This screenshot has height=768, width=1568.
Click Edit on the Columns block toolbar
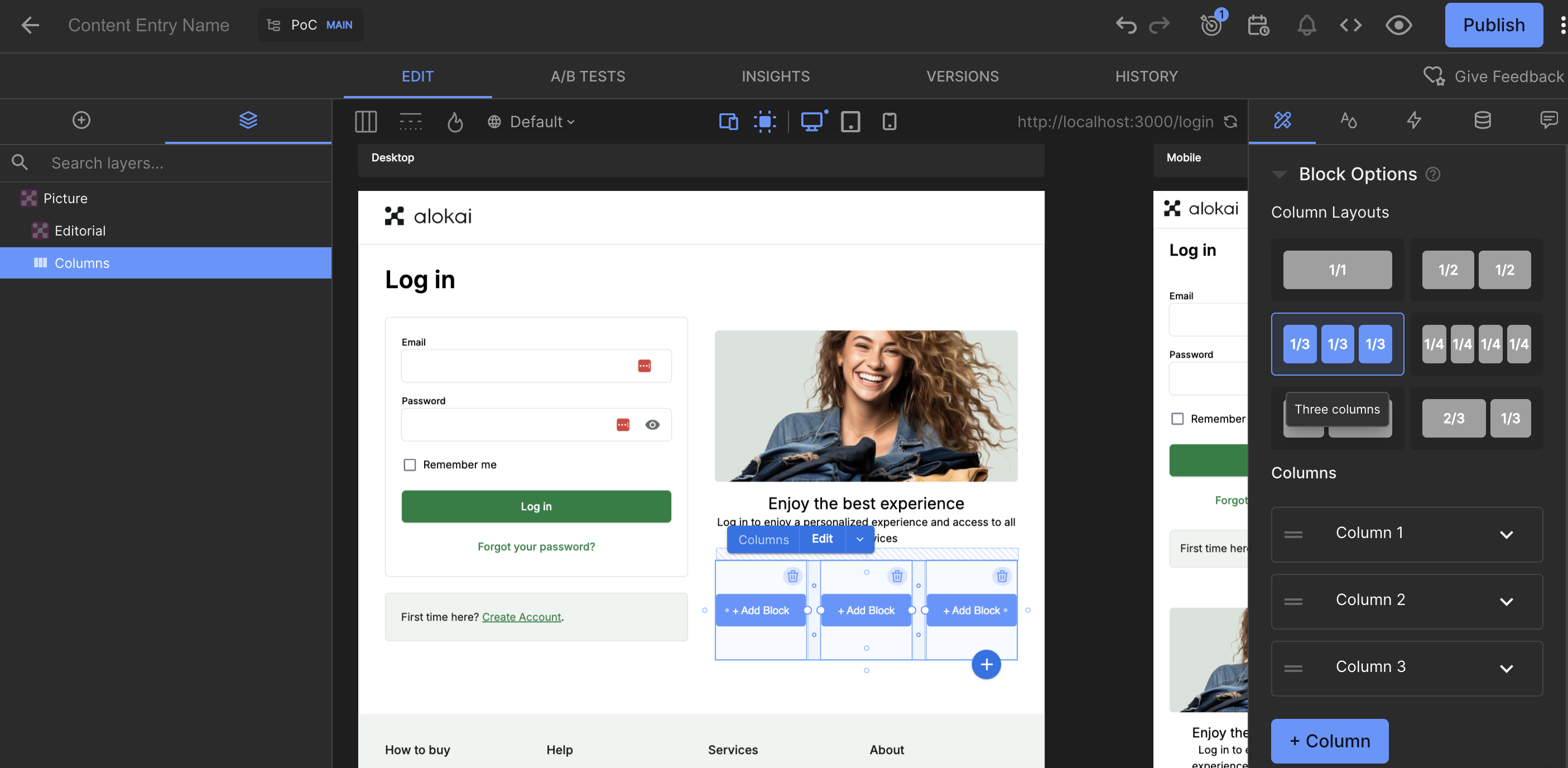(822, 539)
